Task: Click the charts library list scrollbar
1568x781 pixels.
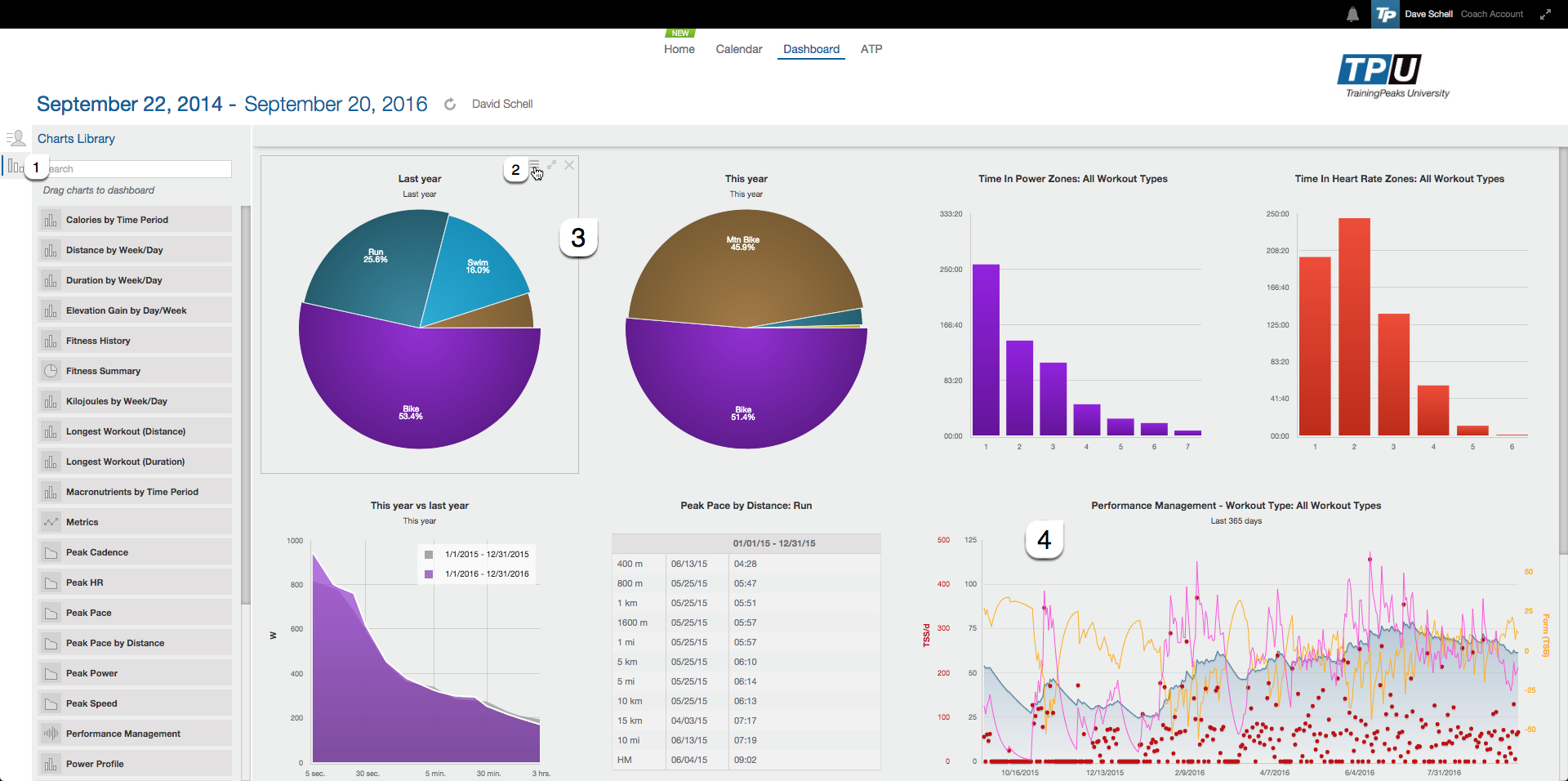Action: [246, 404]
